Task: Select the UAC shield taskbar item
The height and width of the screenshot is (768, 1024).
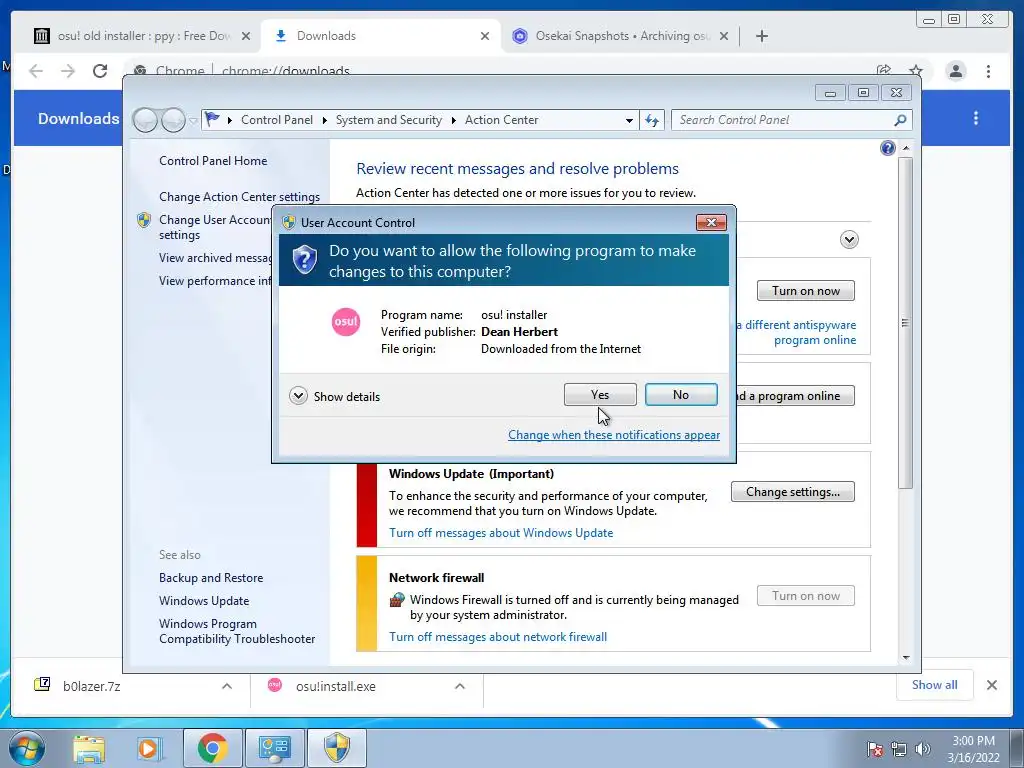Action: tap(337, 748)
